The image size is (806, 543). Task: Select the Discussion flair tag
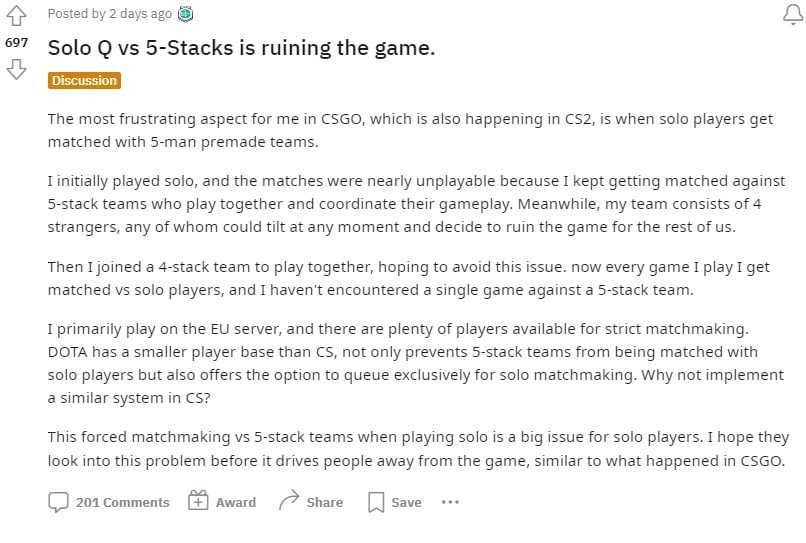coord(84,81)
